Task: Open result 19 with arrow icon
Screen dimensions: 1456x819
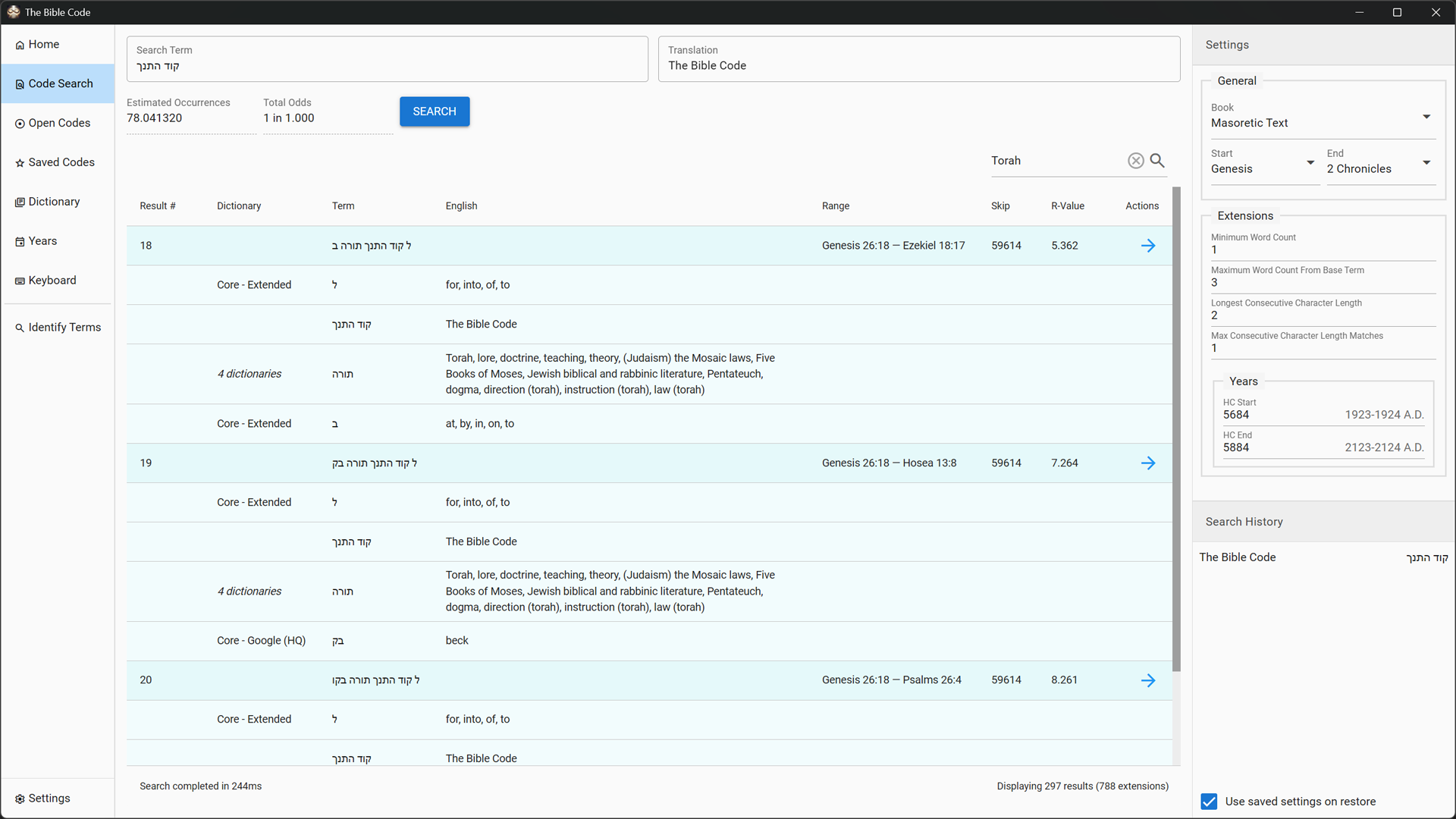Action: 1148,463
